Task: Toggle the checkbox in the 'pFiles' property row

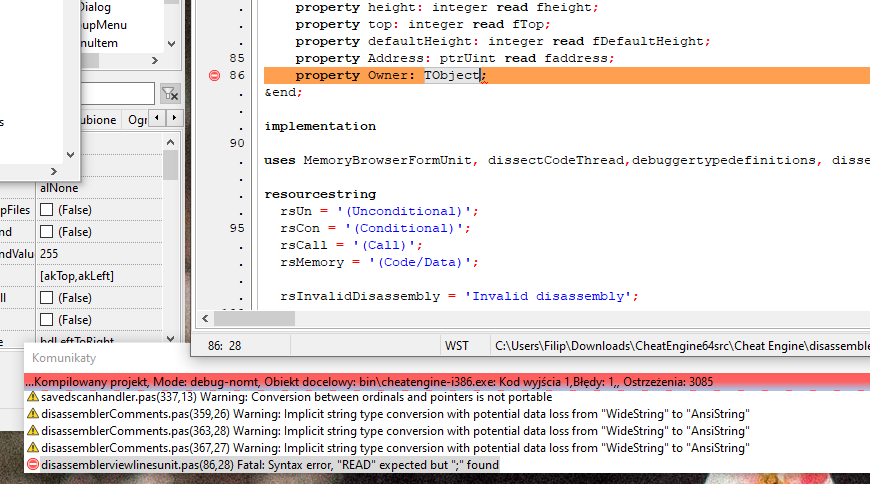Action: tap(46, 210)
